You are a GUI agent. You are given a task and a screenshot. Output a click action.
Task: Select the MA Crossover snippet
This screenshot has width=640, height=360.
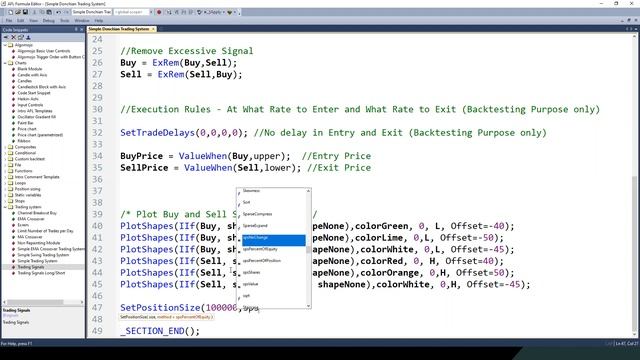click(x=30, y=237)
